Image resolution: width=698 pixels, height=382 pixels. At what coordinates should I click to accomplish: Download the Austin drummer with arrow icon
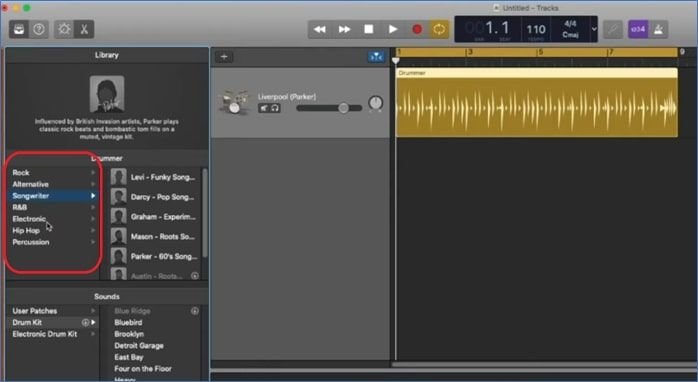[x=195, y=276]
